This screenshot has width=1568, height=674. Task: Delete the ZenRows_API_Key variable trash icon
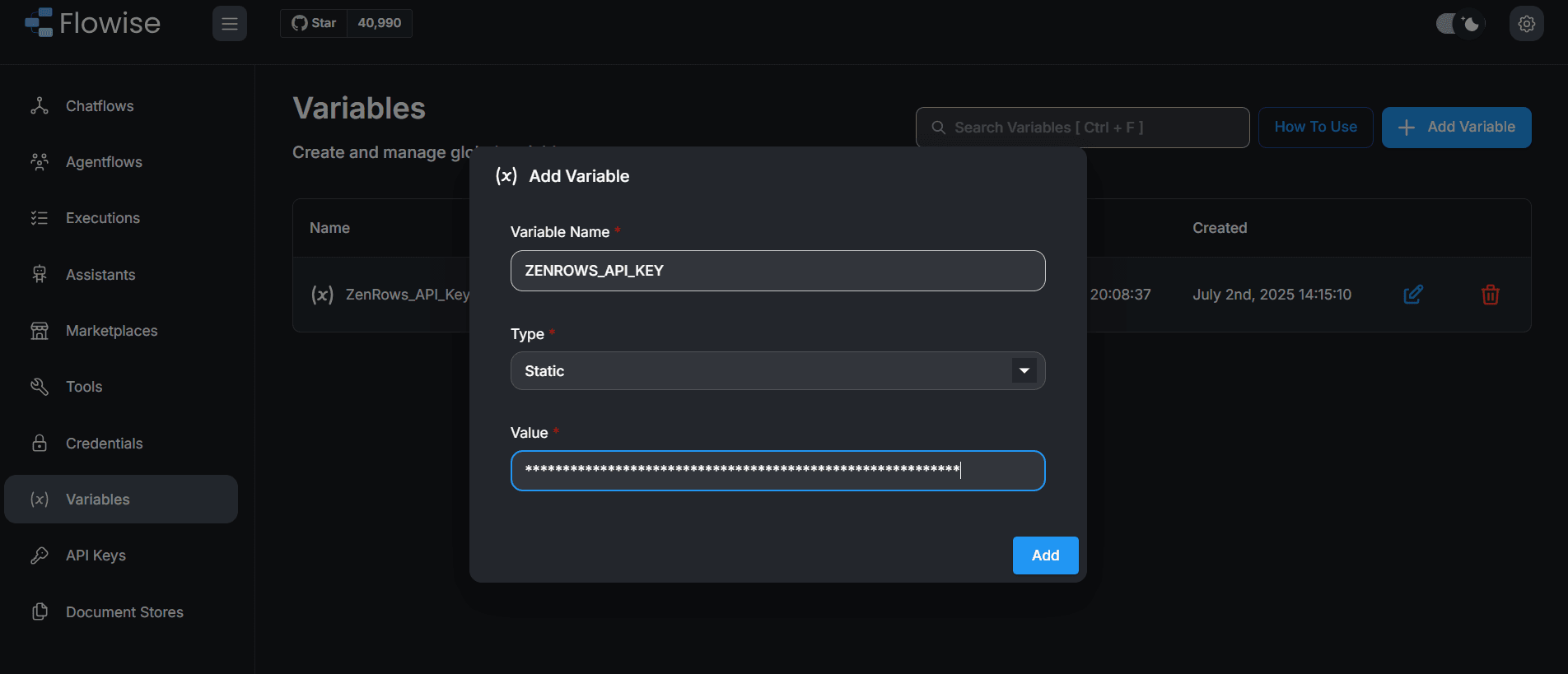(1491, 295)
